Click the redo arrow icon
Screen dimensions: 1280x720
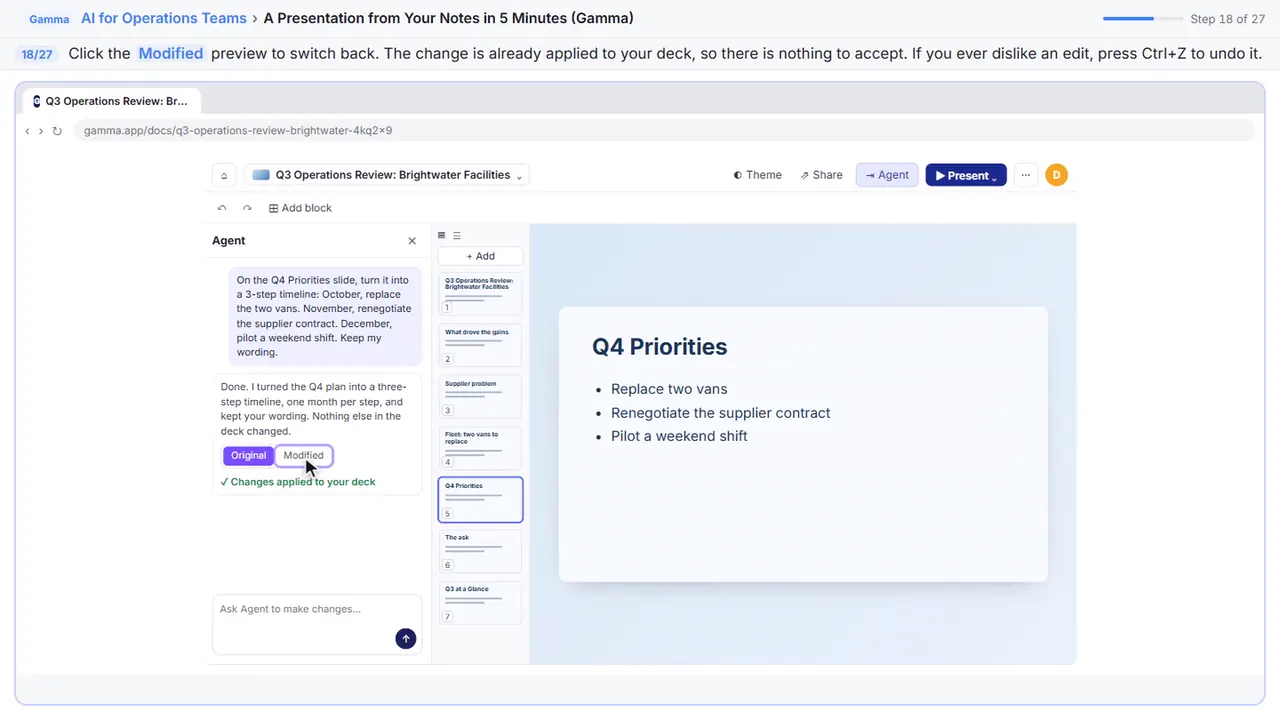click(247, 208)
